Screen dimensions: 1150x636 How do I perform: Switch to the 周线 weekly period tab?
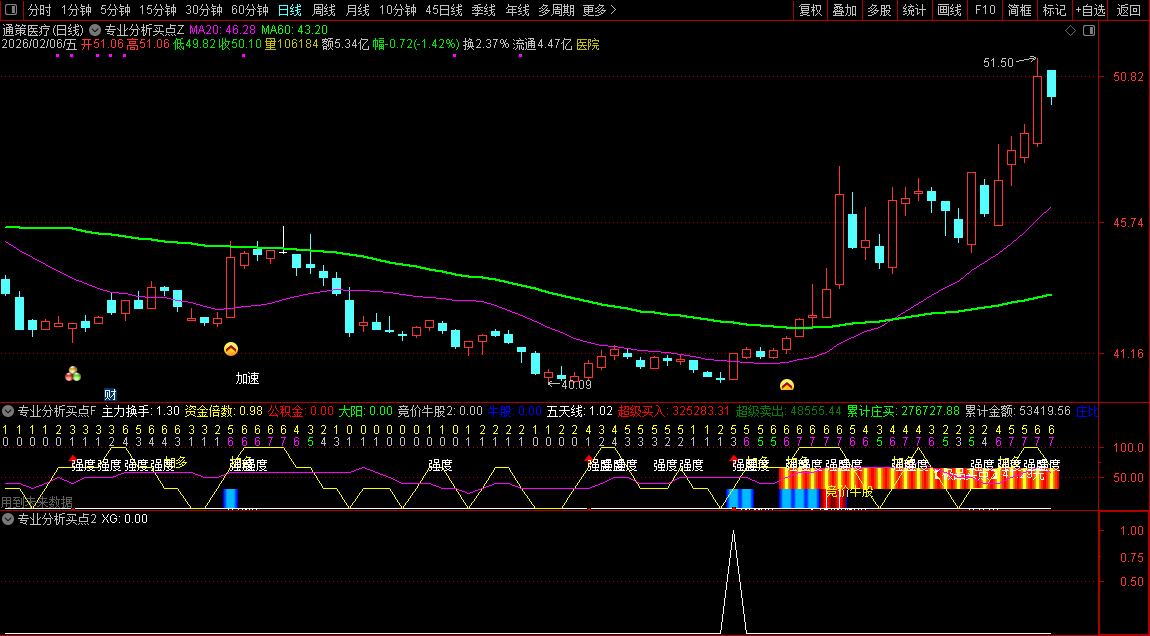click(x=323, y=10)
